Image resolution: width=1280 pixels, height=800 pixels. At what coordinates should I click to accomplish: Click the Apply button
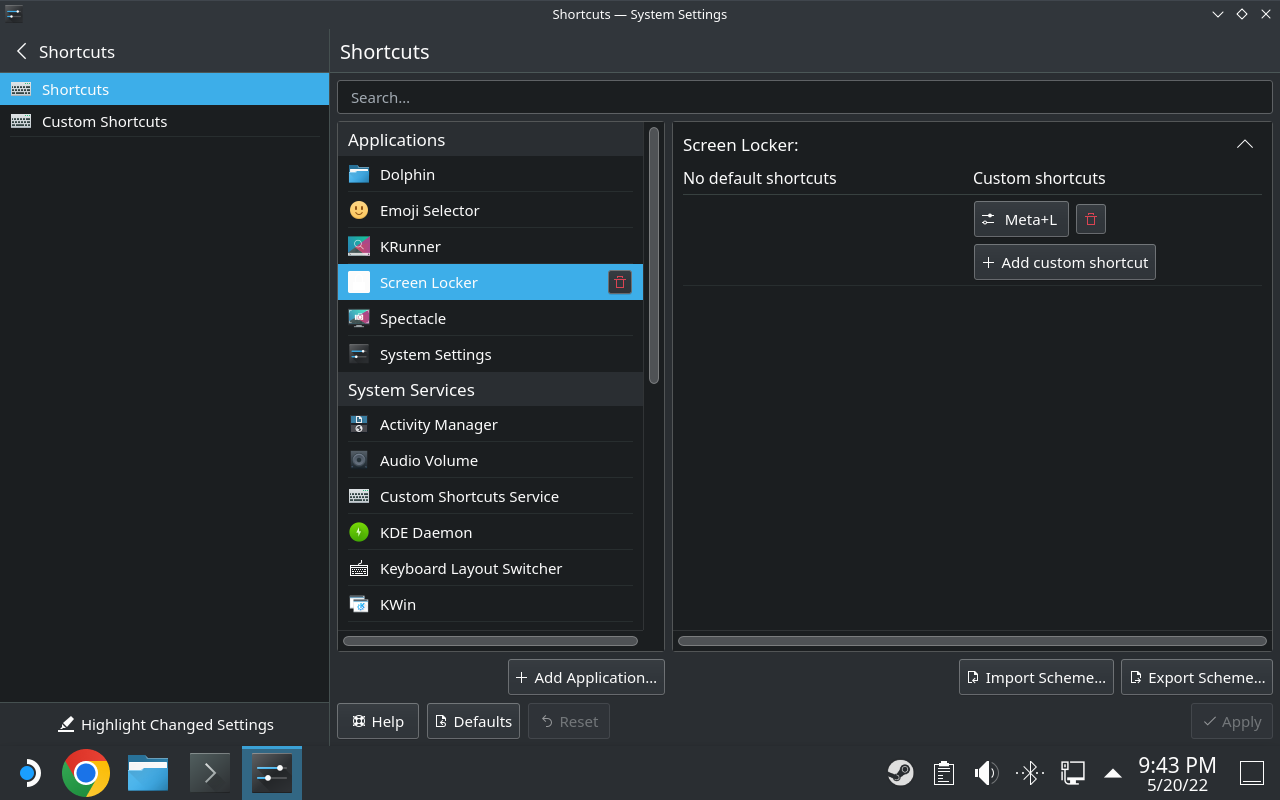(x=1232, y=721)
